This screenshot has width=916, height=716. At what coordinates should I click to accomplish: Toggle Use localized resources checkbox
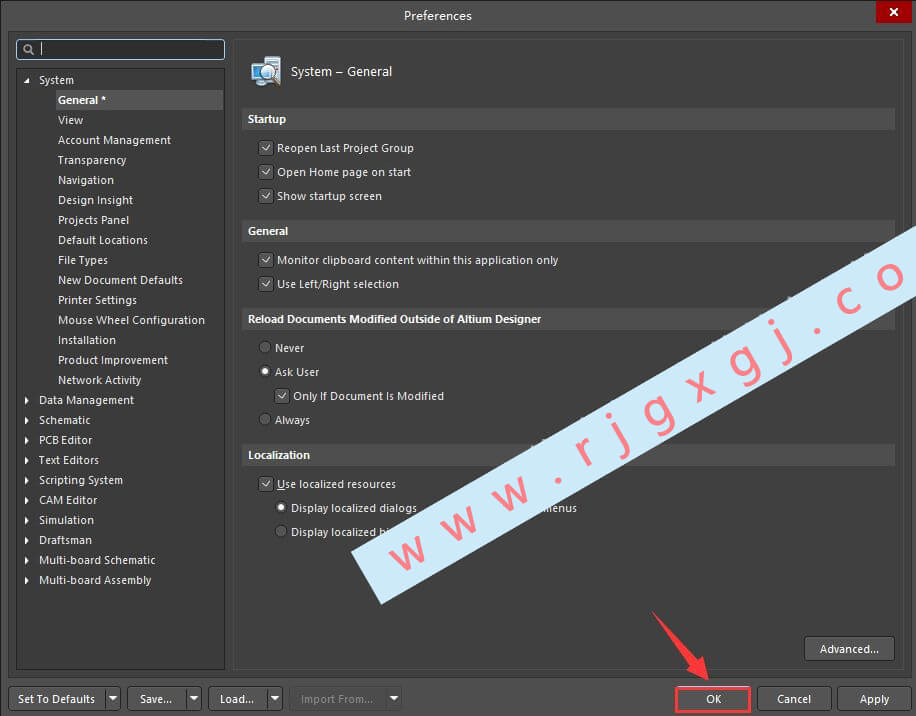(x=266, y=484)
